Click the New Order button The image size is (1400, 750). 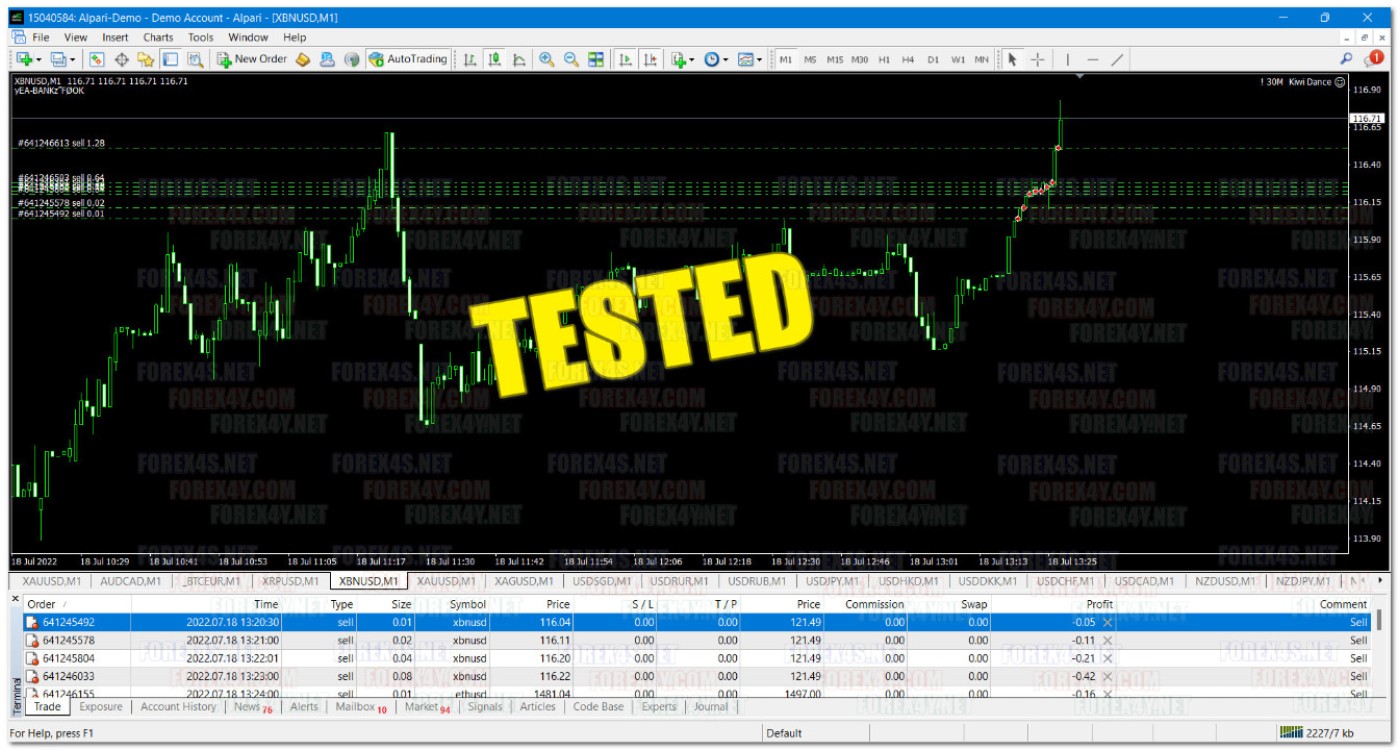pos(250,60)
